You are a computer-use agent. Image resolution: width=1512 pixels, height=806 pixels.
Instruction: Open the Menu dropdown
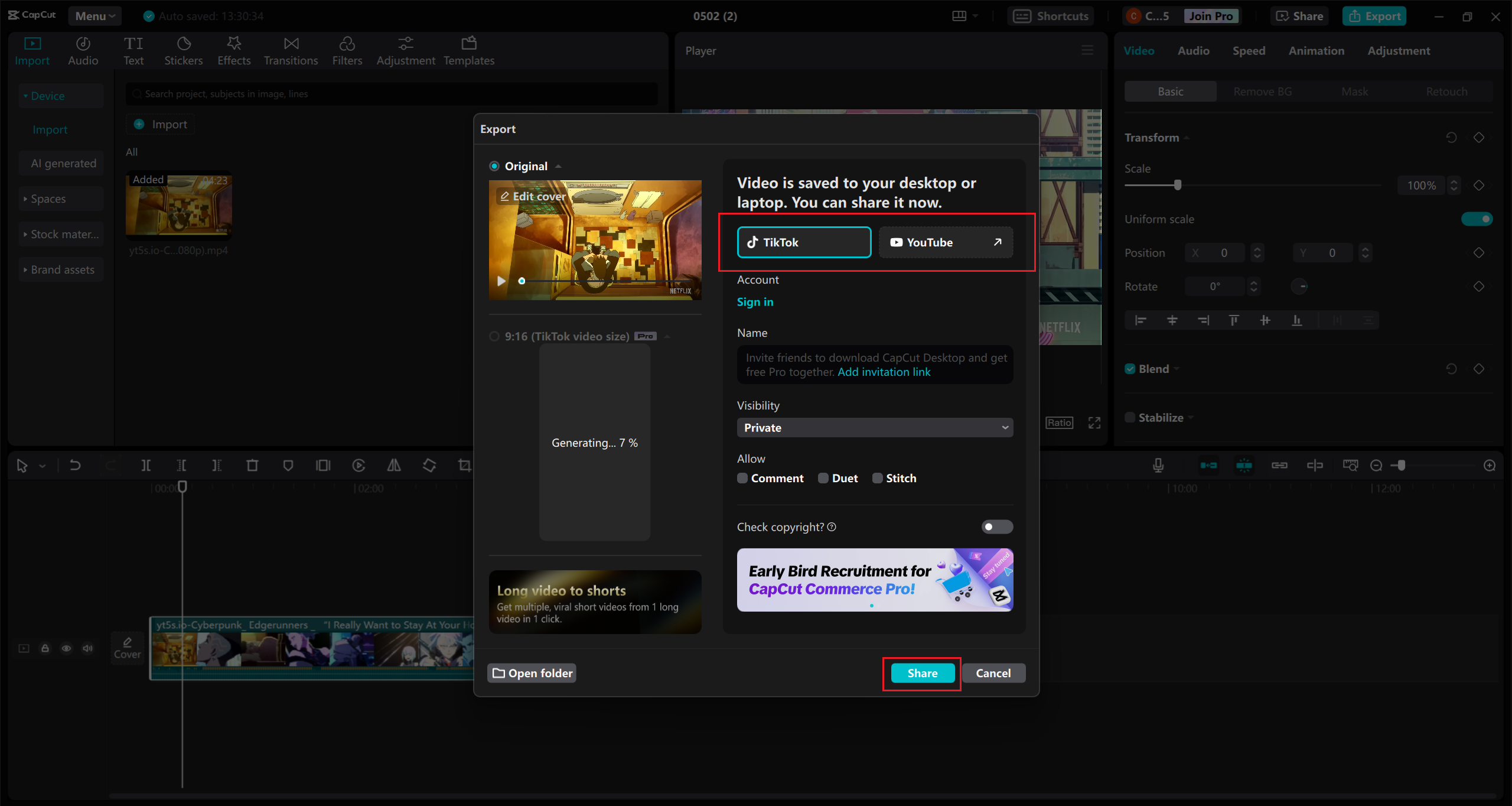coord(94,16)
